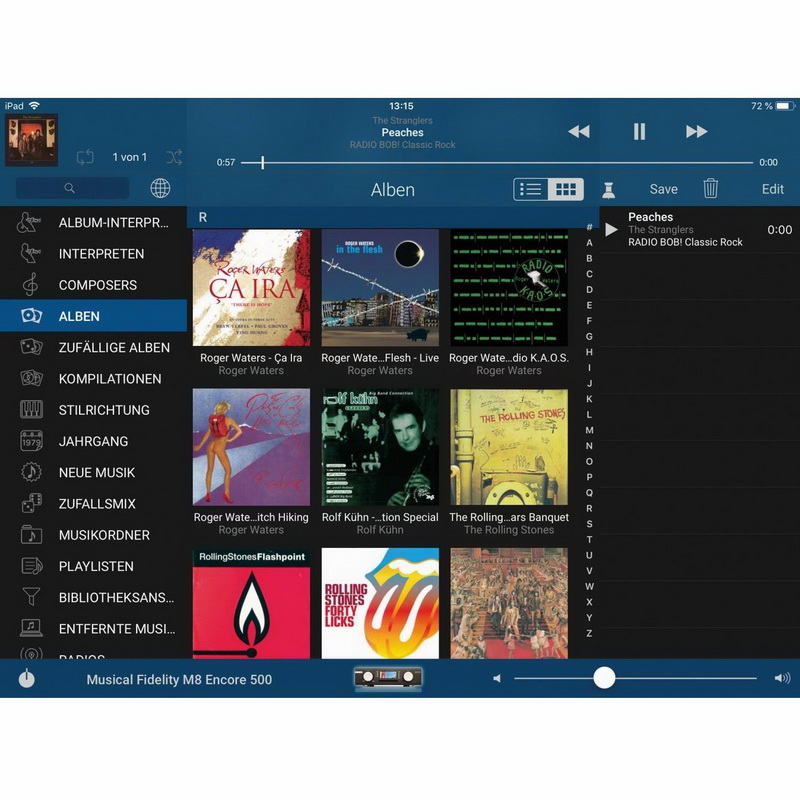
Task: Open the globe internet icon
Action: (x=160, y=188)
